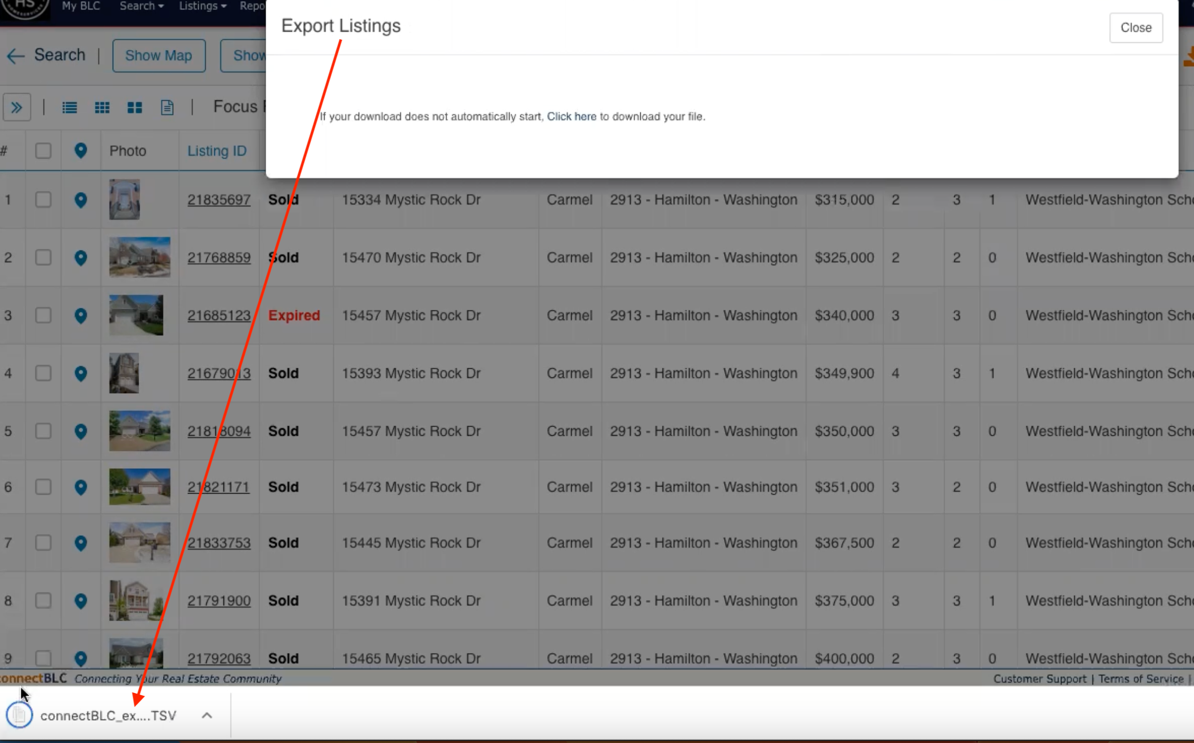This screenshot has height=743, width=1194.
Task: Click the map pin for expired listing 21685123
Action: pos(81,315)
